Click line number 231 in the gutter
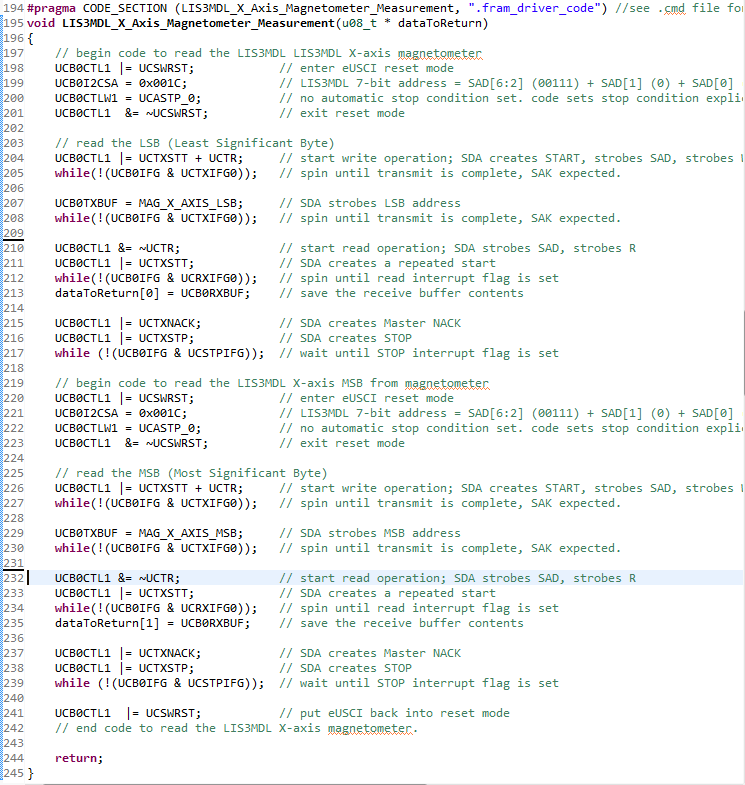 (x=14, y=564)
